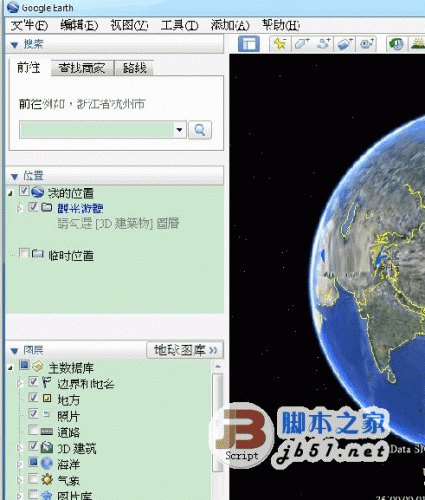Viewport: 425px width, 500px height.
Task: Expand the 气象 tree node
Action: (x=20, y=480)
